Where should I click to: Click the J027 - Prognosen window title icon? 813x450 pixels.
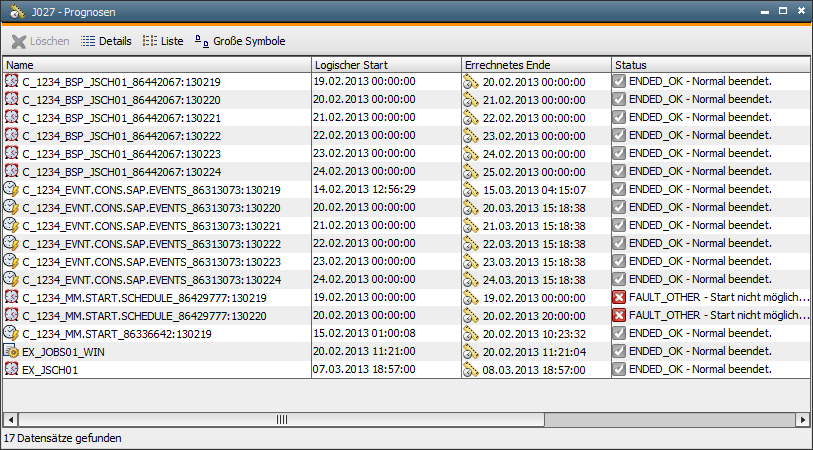pyautogui.click(x=17, y=11)
